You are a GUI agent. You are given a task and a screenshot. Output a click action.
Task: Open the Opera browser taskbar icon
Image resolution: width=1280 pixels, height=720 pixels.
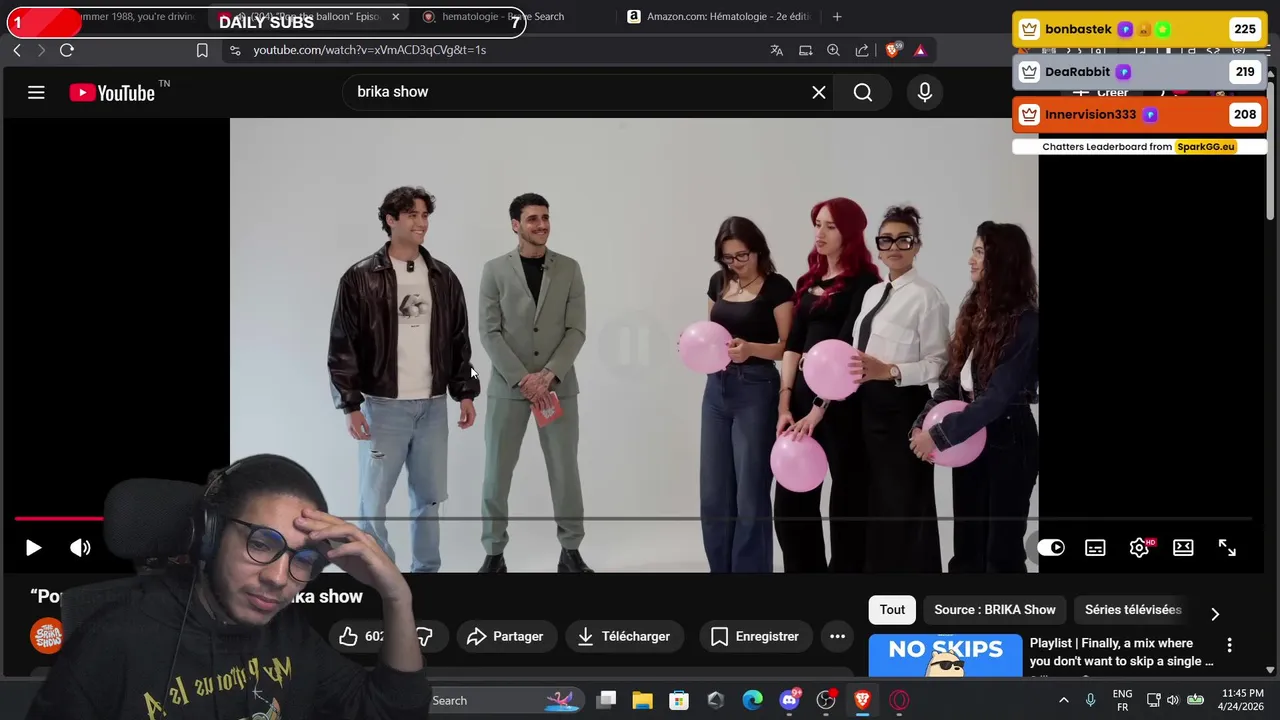pyautogui.click(x=899, y=700)
